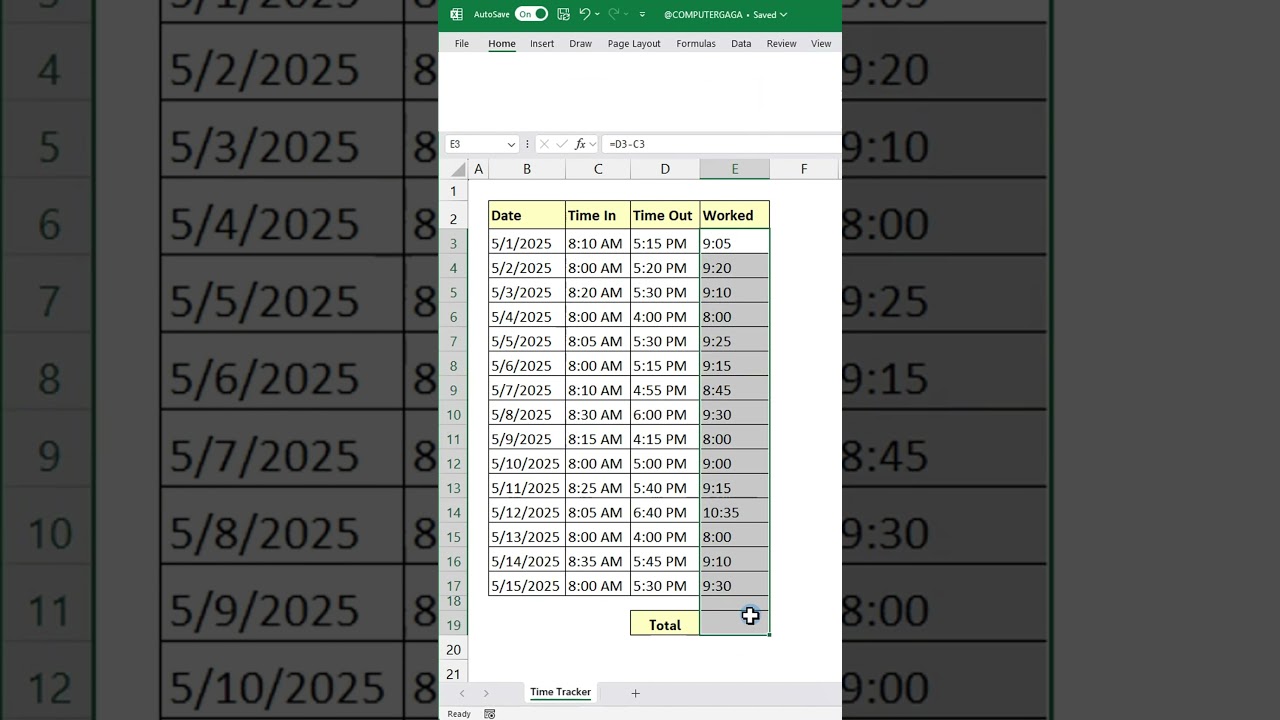The image size is (1280, 720).
Task: Click the Time In header cell
Action: pos(598,215)
